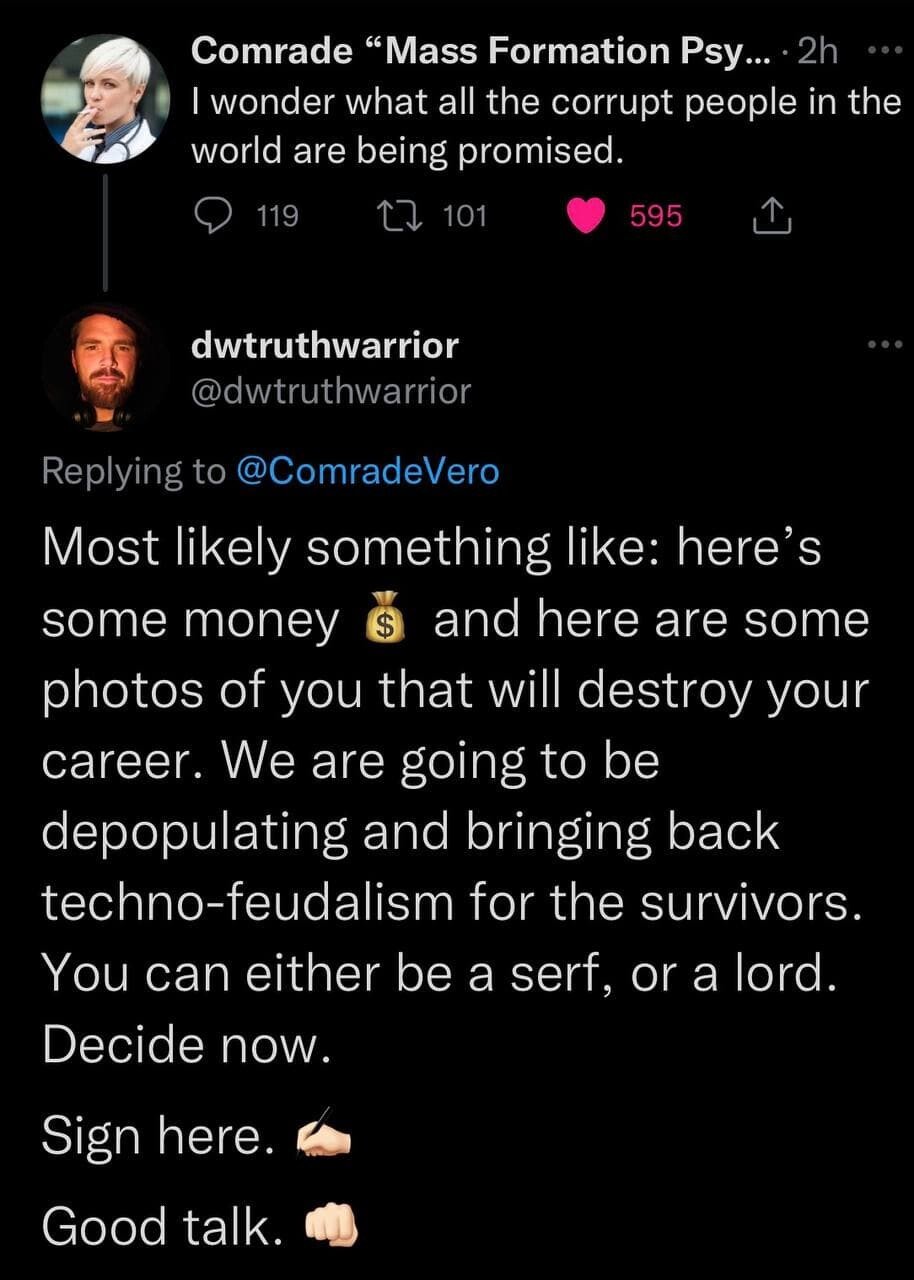The image size is (914, 1280).
Task: Click the gray @dwtruthwarrior handle
Action: point(331,391)
